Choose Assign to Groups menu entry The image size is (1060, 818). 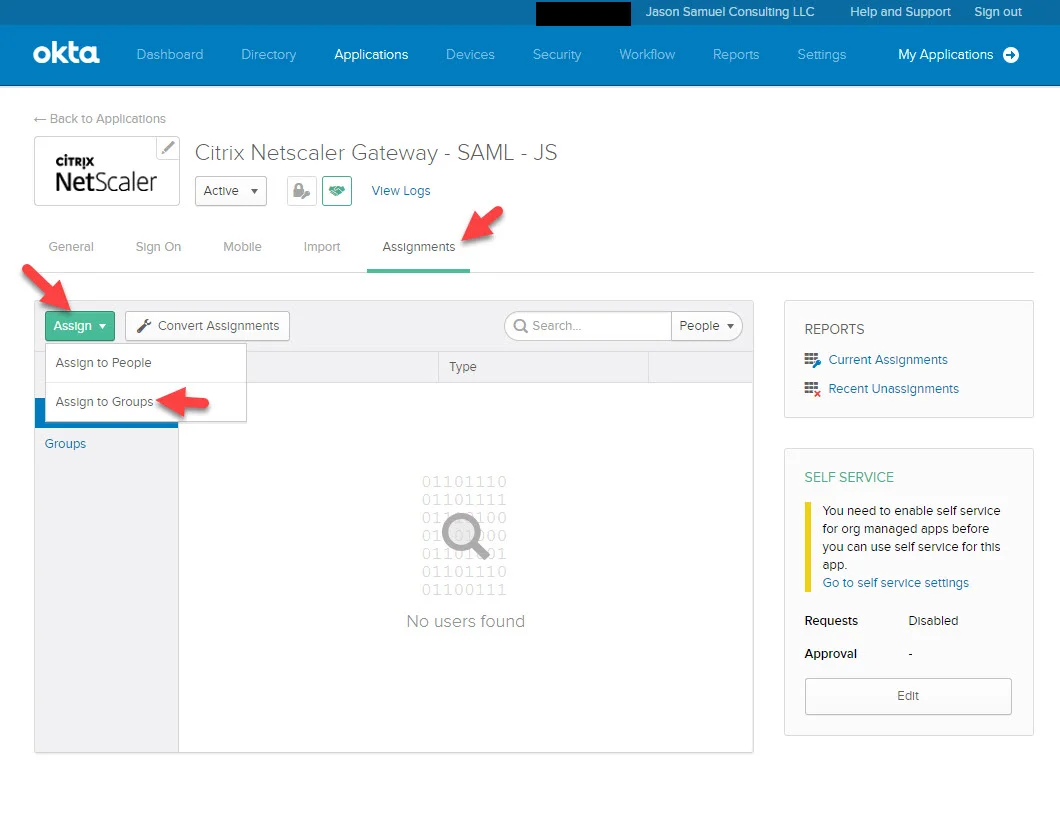[x=145, y=402]
